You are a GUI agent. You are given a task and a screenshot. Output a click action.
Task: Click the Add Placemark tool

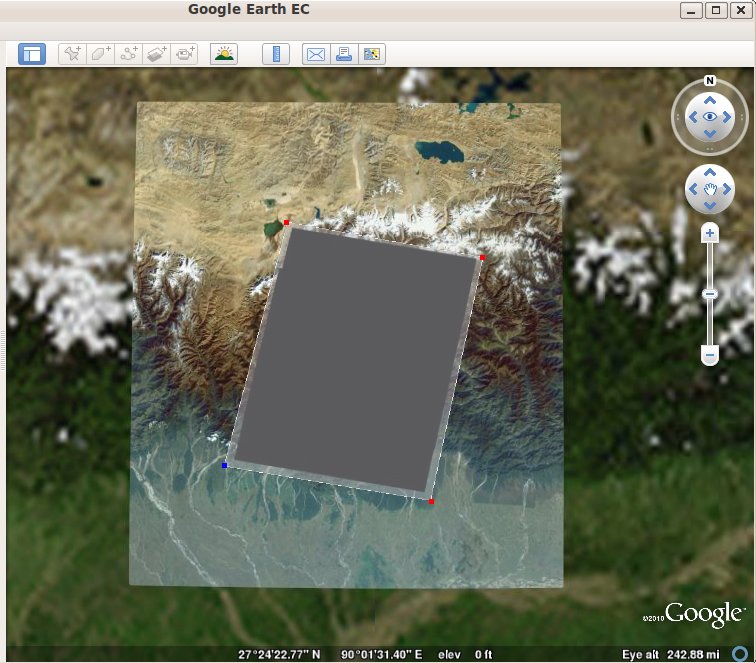tap(72, 54)
